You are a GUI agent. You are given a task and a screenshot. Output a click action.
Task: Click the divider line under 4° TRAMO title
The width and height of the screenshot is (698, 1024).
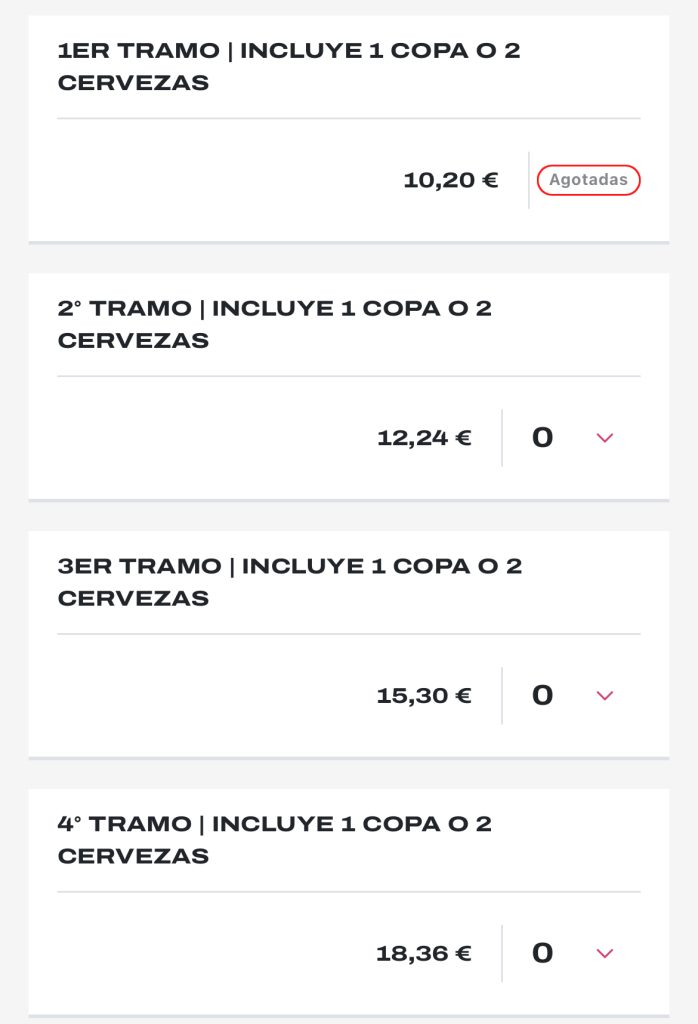tap(348, 892)
